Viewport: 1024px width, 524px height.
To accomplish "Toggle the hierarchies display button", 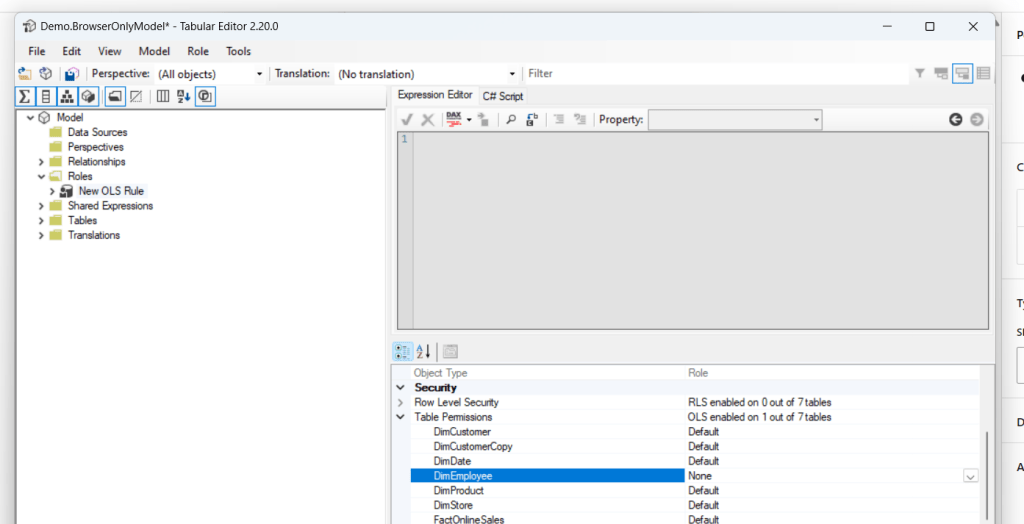I will [67, 97].
